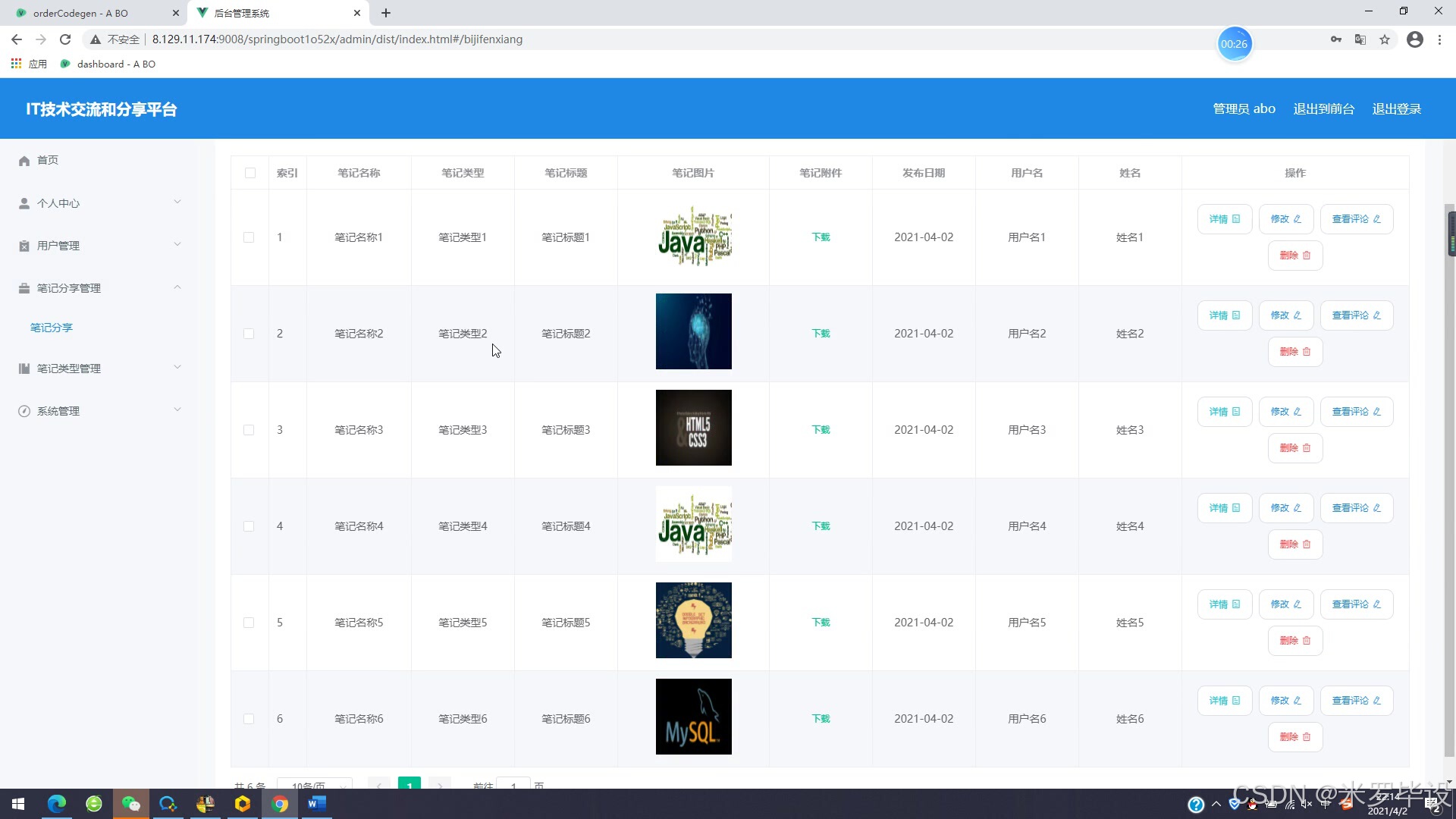The width and height of the screenshot is (1456, 819).
Task: Click the MySQL image thumbnail in row 6
Action: coord(694,717)
